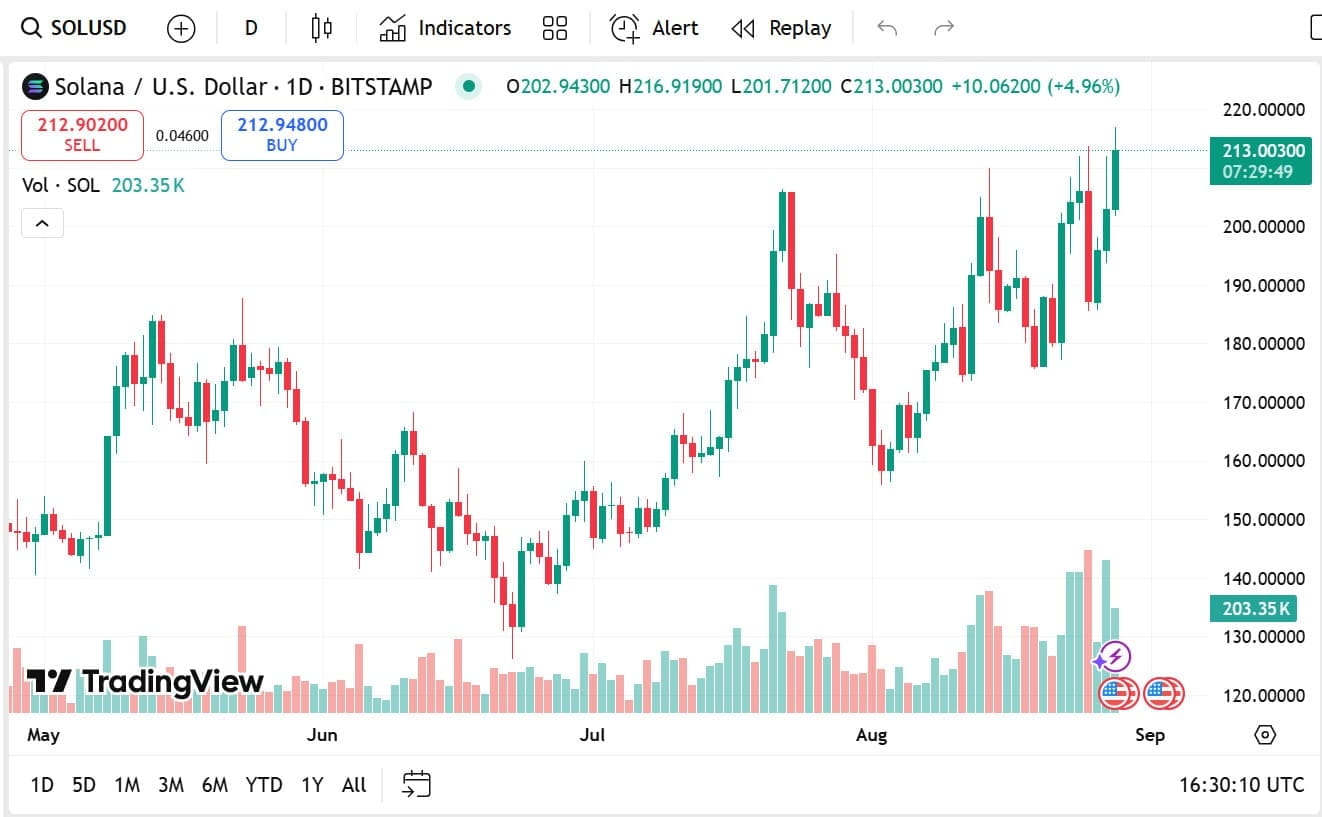Open the D timeframe interval dropdown
The width and height of the screenshot is (1322, 817).
click(x=251, y=28)
